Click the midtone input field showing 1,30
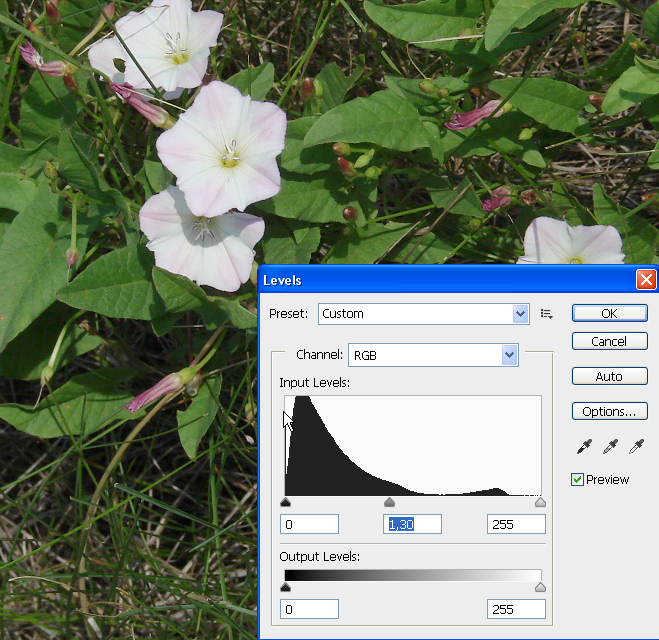This screenshot has height=640, width=659. pyautogui.click(x=412, y=524)
